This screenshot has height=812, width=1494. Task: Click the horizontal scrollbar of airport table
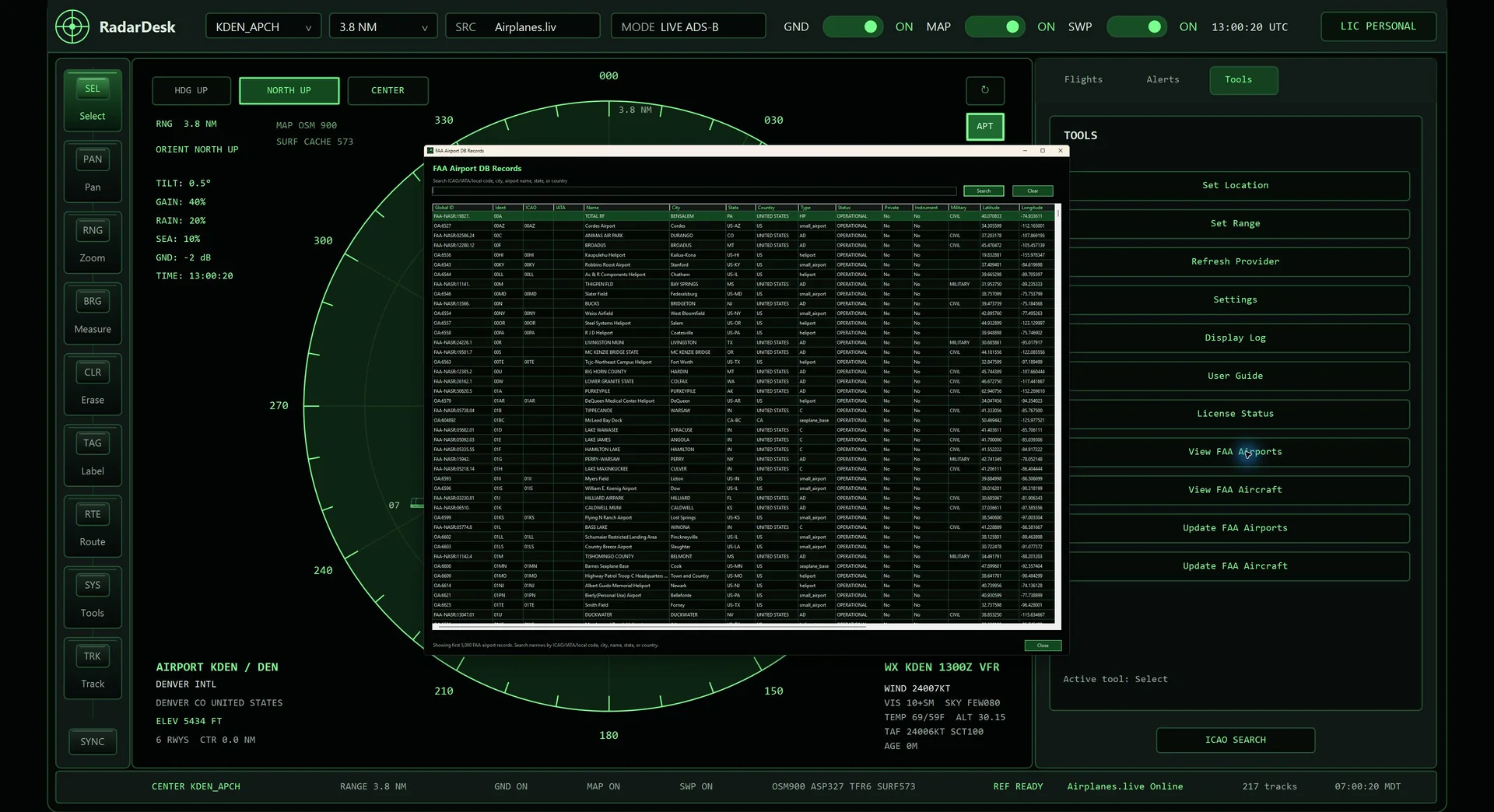click(744, 627)
